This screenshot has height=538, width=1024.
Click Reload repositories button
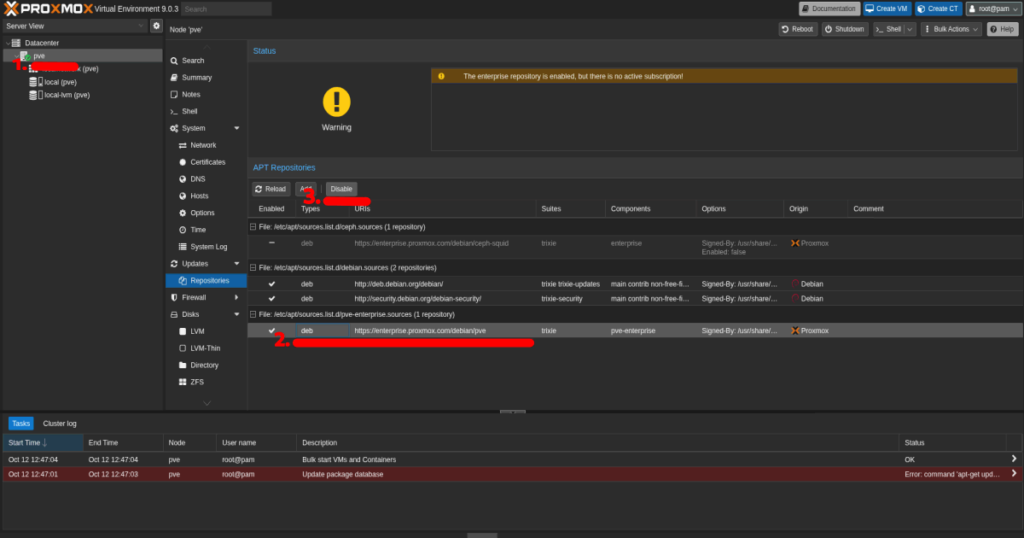click(270, 189)
